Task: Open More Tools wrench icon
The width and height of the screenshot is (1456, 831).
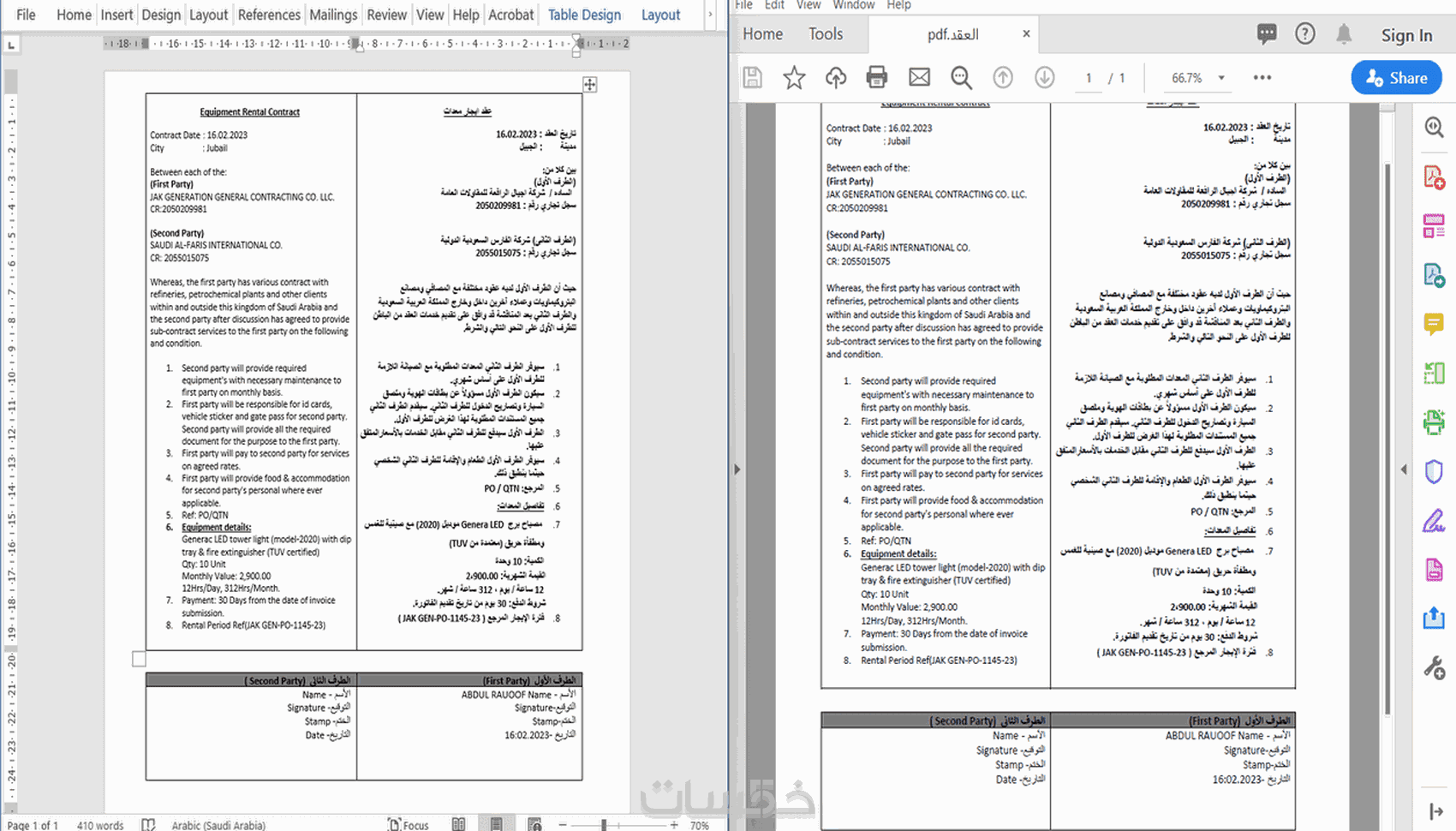Action: 1434,667
